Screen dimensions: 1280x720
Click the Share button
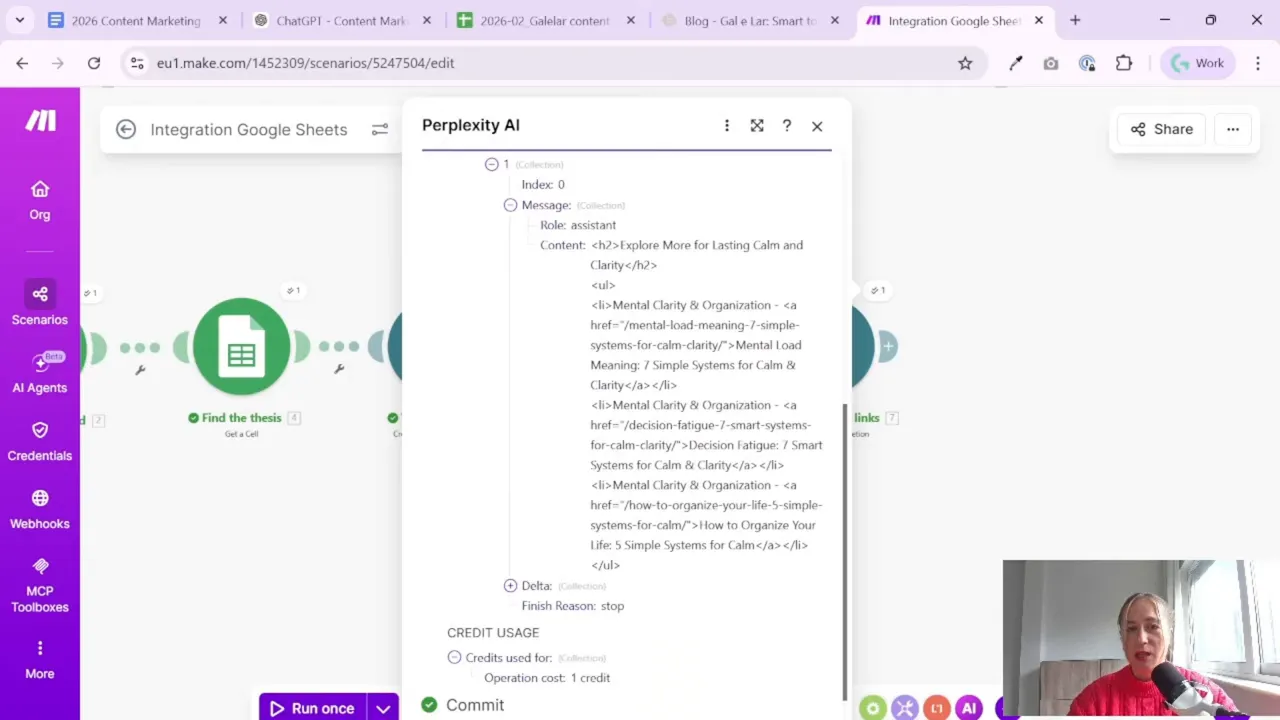pyautogui.click(x=1161, y=129)
